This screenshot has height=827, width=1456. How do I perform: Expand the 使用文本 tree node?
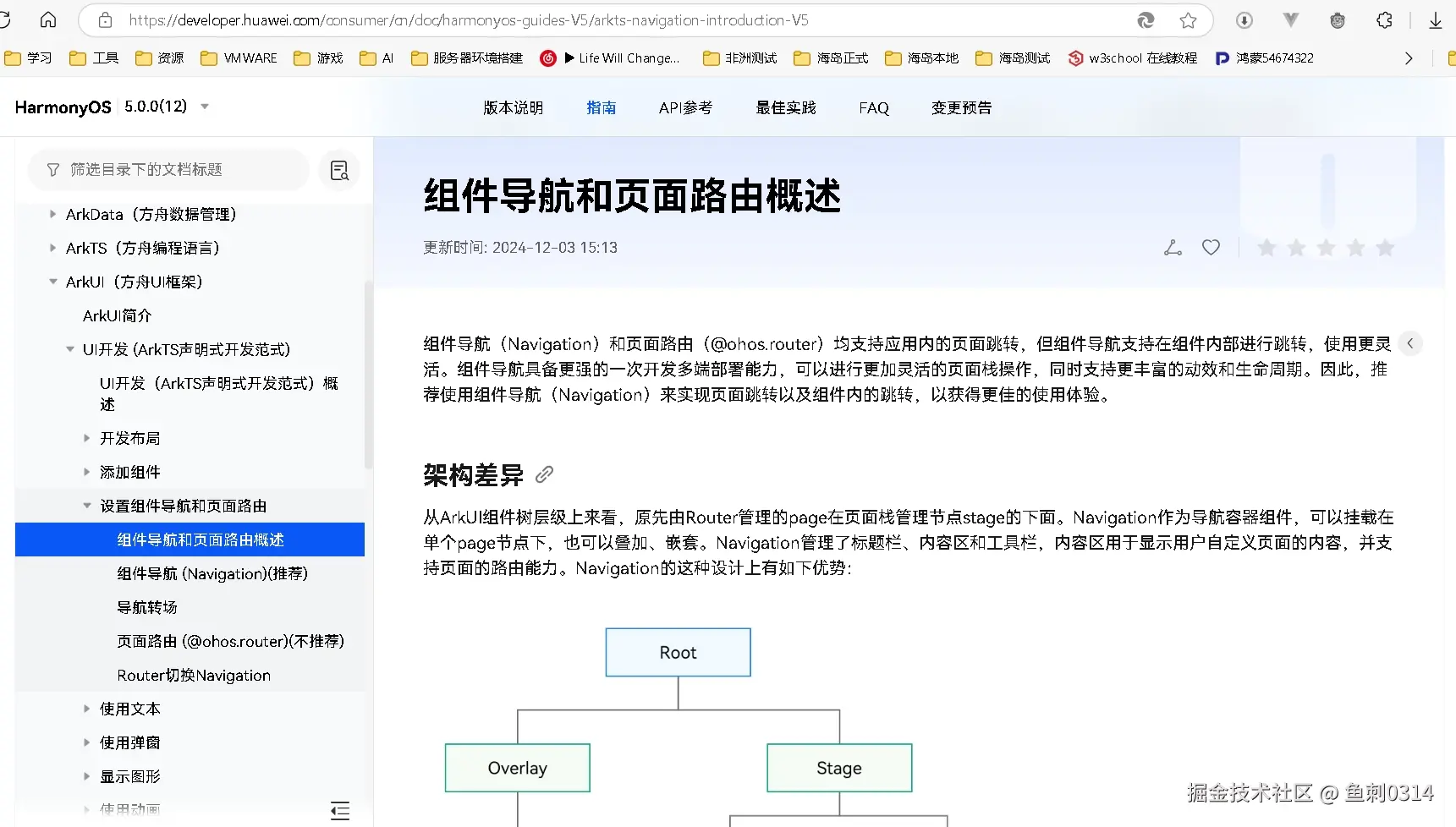(86, 709)
